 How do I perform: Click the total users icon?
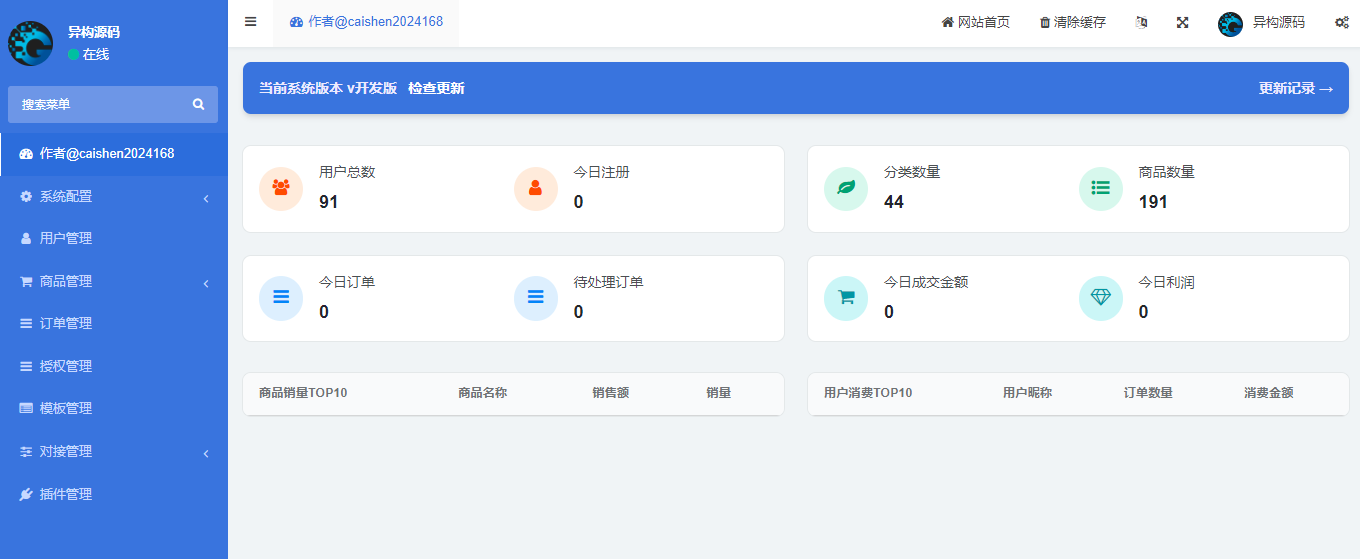point(281,188)
